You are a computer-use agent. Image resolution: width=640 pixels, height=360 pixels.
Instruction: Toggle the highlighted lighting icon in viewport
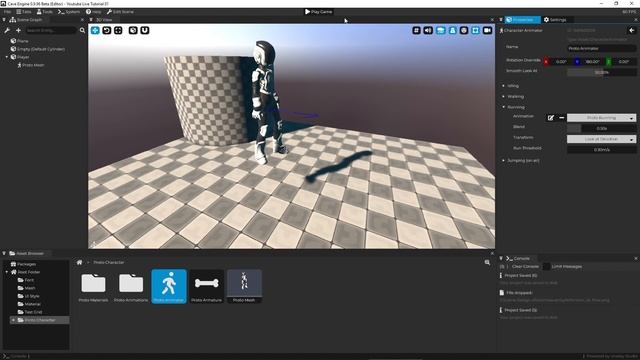coord(452,30)
